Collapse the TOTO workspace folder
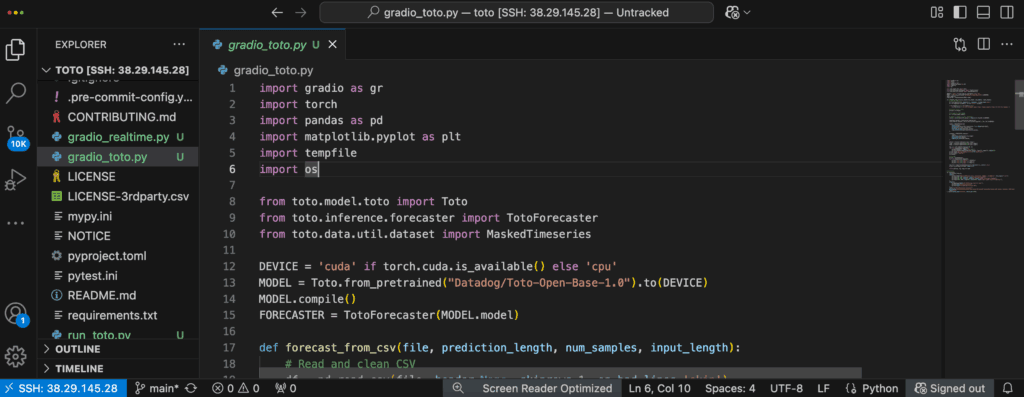The height and width of the screenshot is (397, 1024). click(x=118, y=71)
